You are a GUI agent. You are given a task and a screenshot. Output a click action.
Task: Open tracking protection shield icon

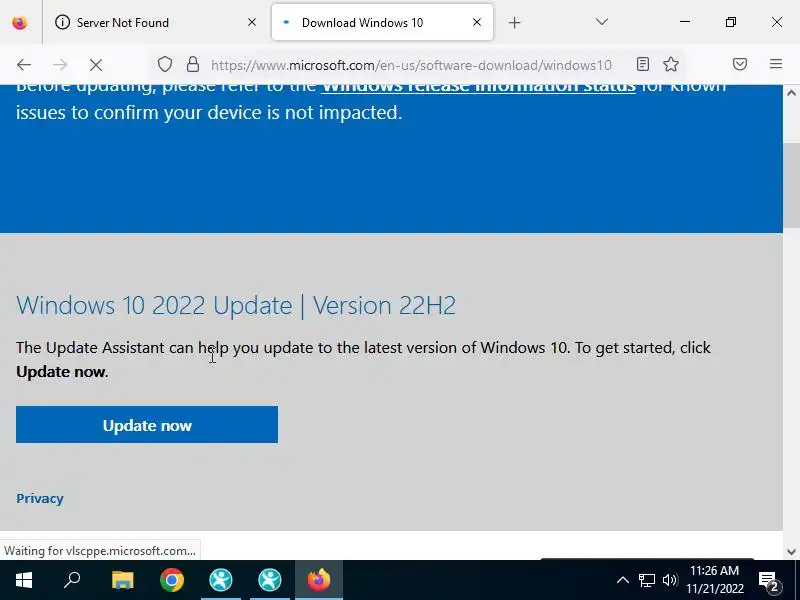click(164, 65)
